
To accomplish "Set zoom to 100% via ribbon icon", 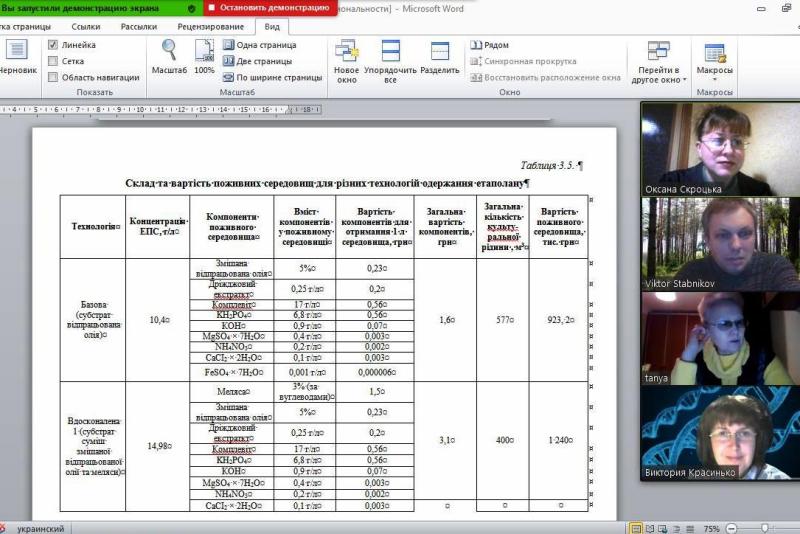I will coord(204,56).
